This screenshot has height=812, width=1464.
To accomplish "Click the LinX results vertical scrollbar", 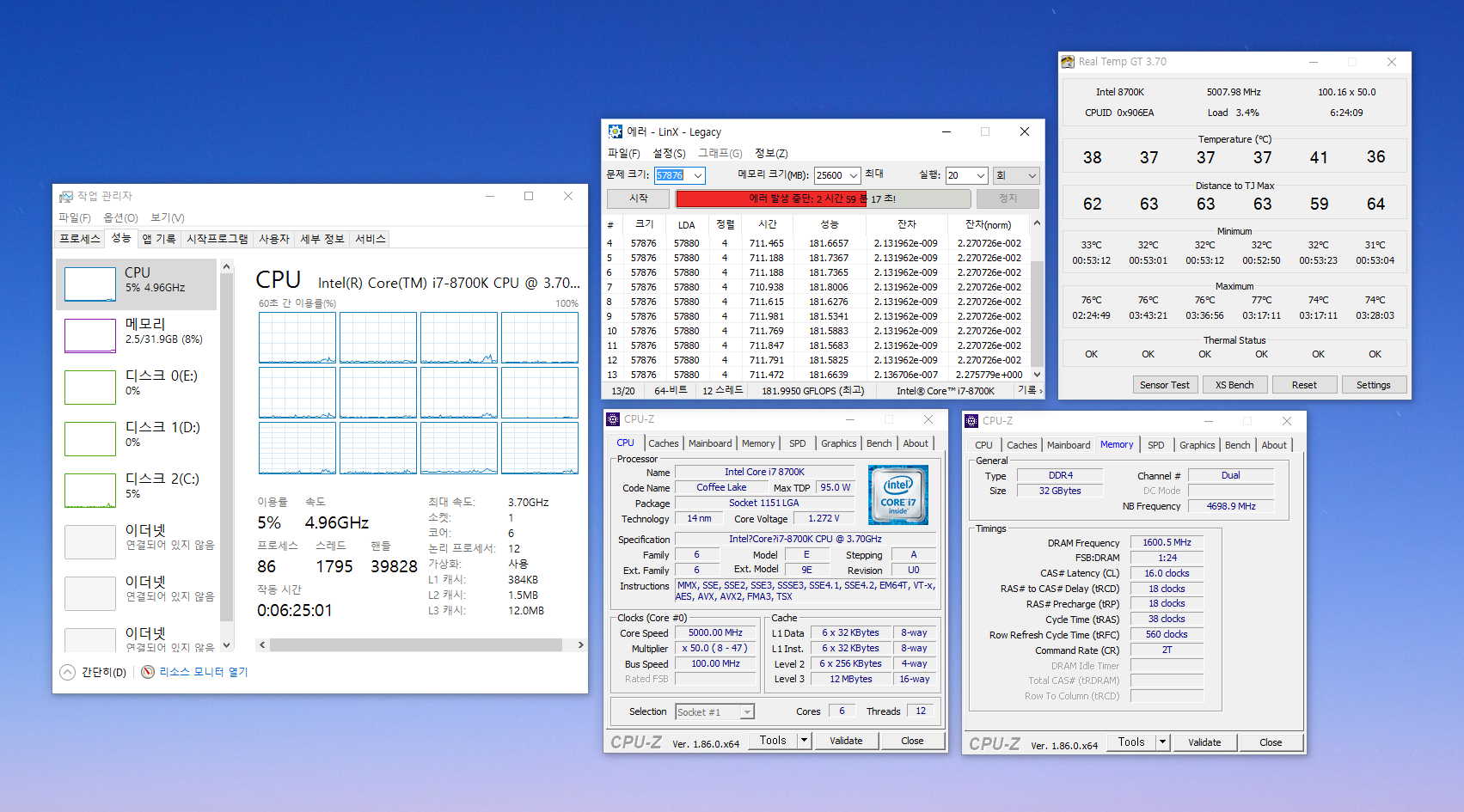I will [x=1037, y=299].
